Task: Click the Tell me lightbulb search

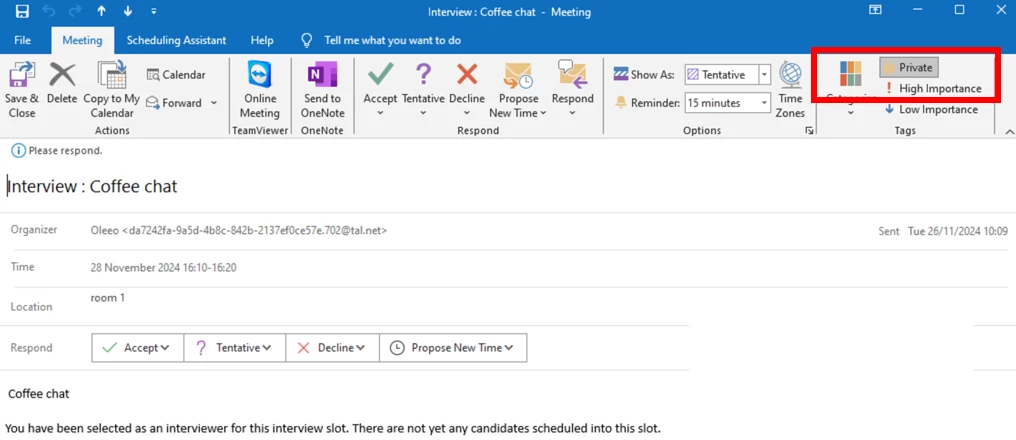Action: tap(307, 41)
